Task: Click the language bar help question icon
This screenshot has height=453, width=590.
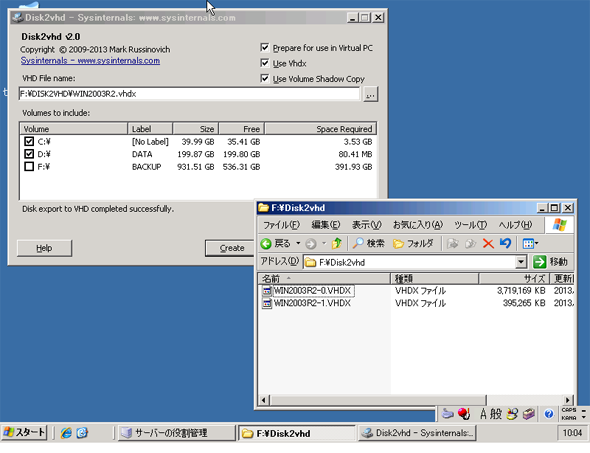Action: (549, 414)
